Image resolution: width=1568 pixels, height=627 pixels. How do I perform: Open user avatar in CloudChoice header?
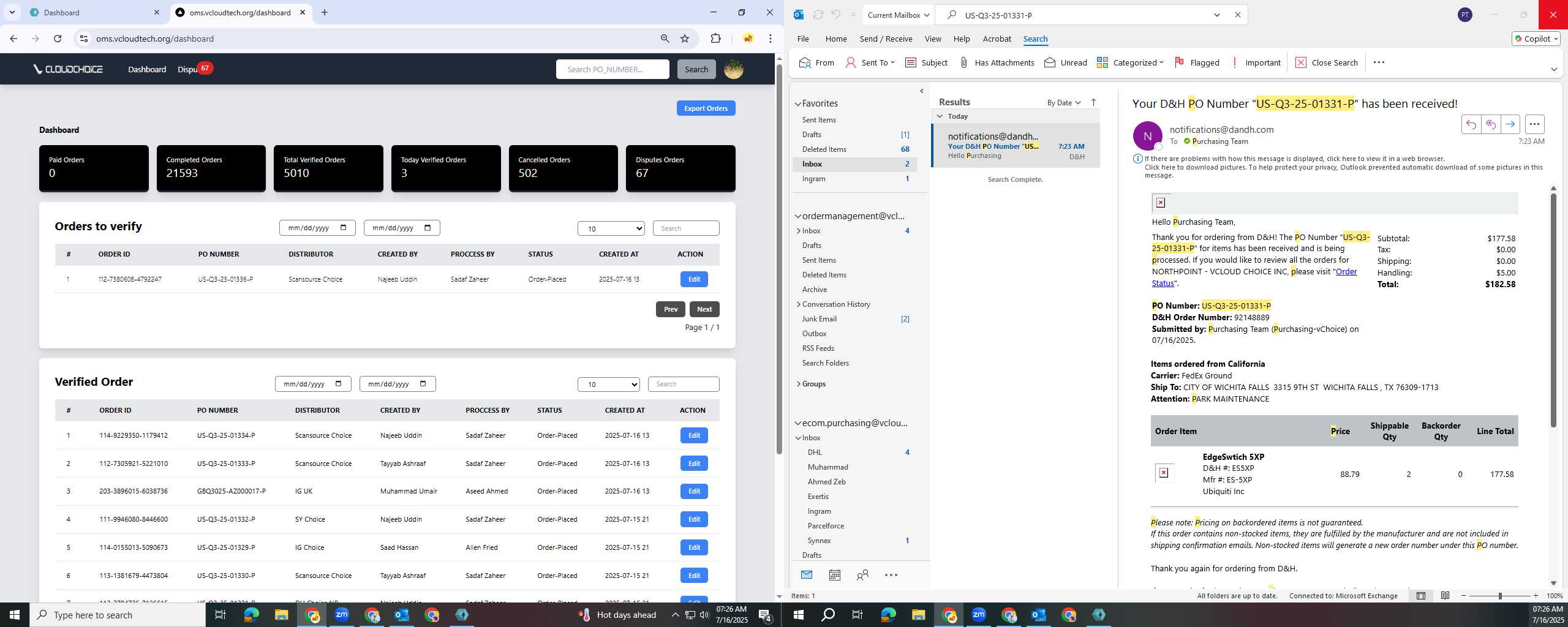pyautogui.click(x=733, y=69)
